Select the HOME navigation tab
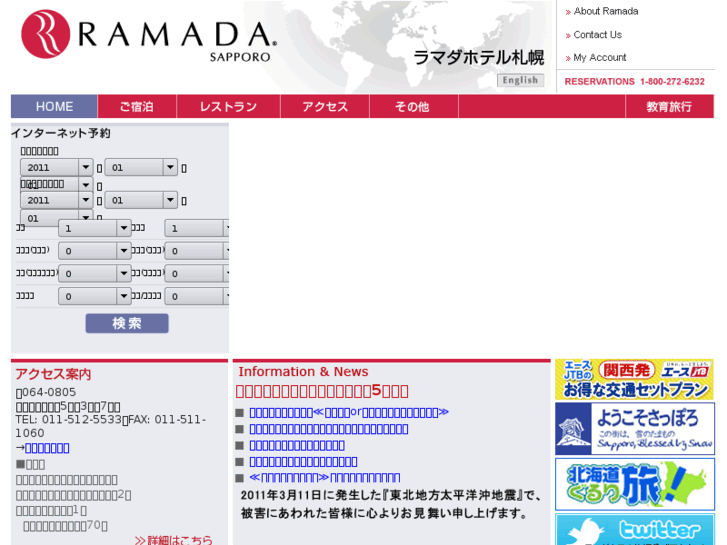 pos(54,106)
